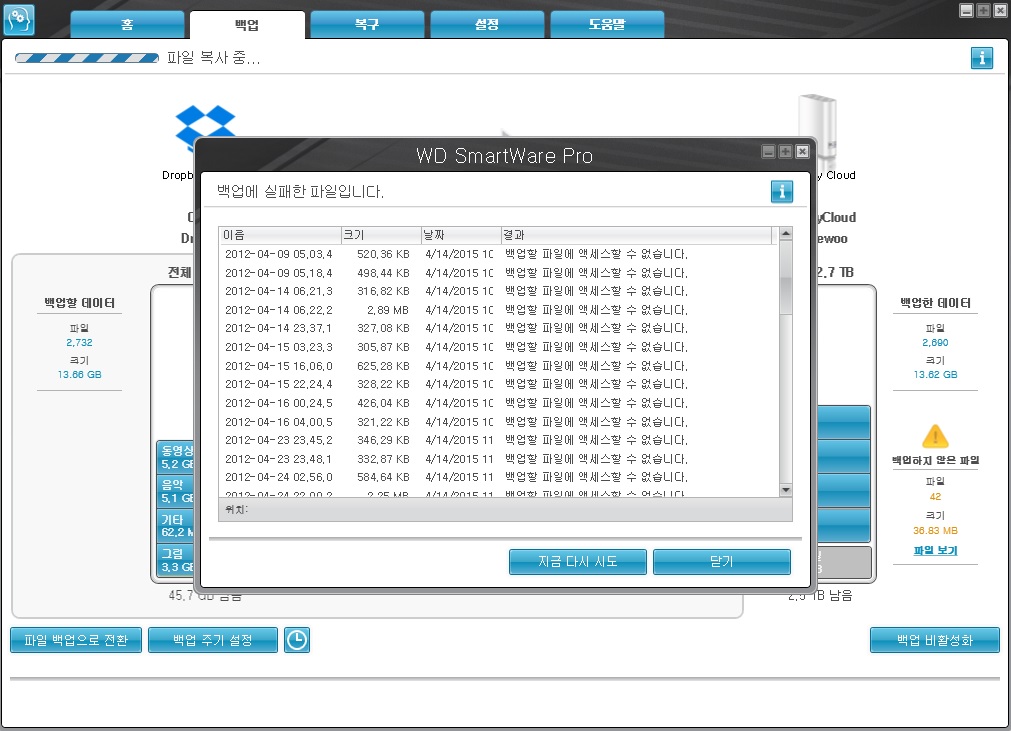Screen dimensions: 1011x731
Task: Open the main window info icon
Action: 981,58
